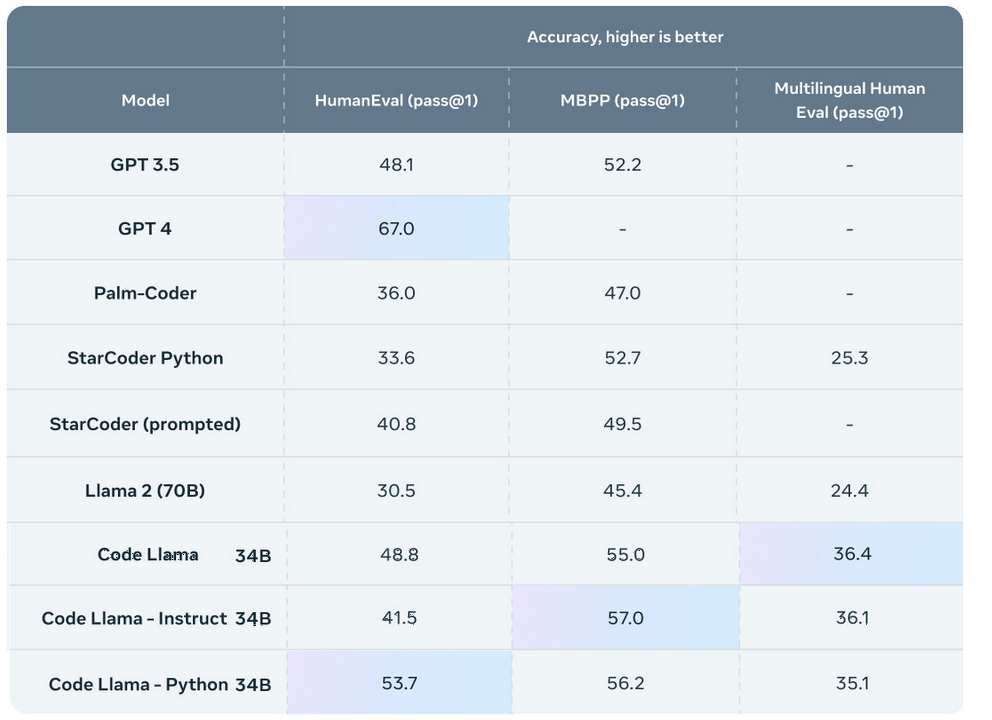Viewport: 992px width, 720px height.
Task: Click the Model column header
Action: (145, 100)
